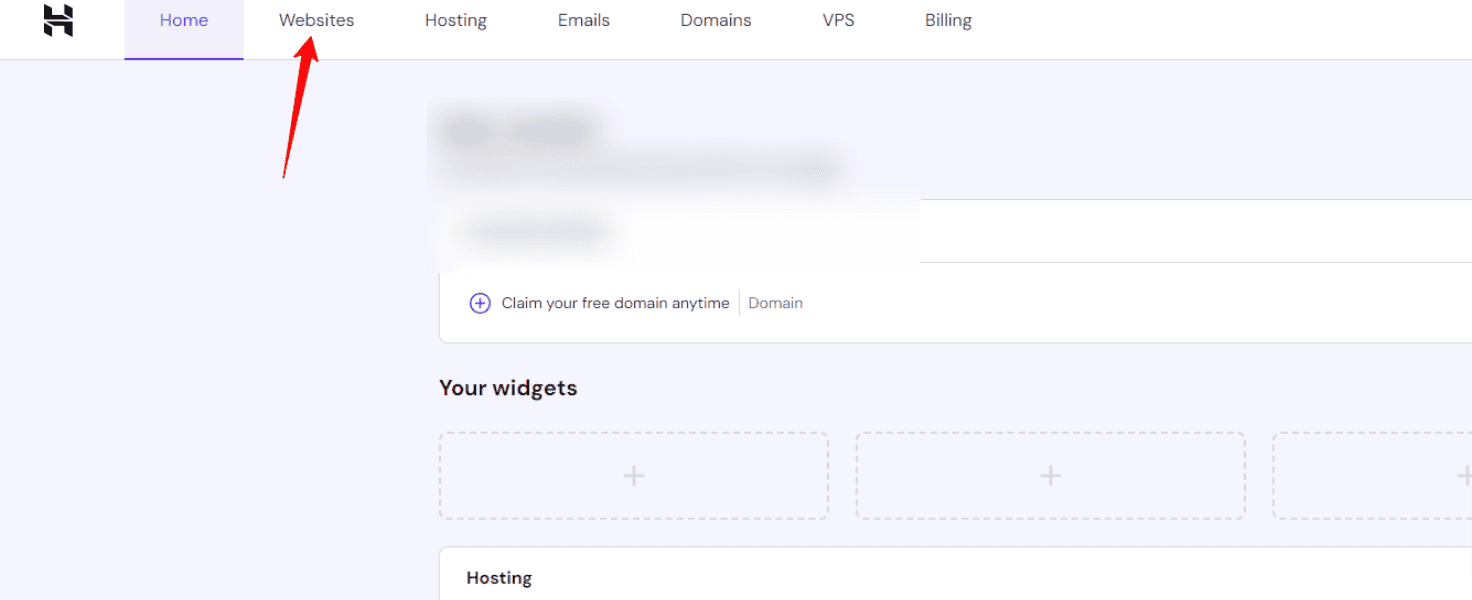Screen dimensions: 1472x600
Task: Expand the Hosting section at the bottom
Action: pos(499,577)
